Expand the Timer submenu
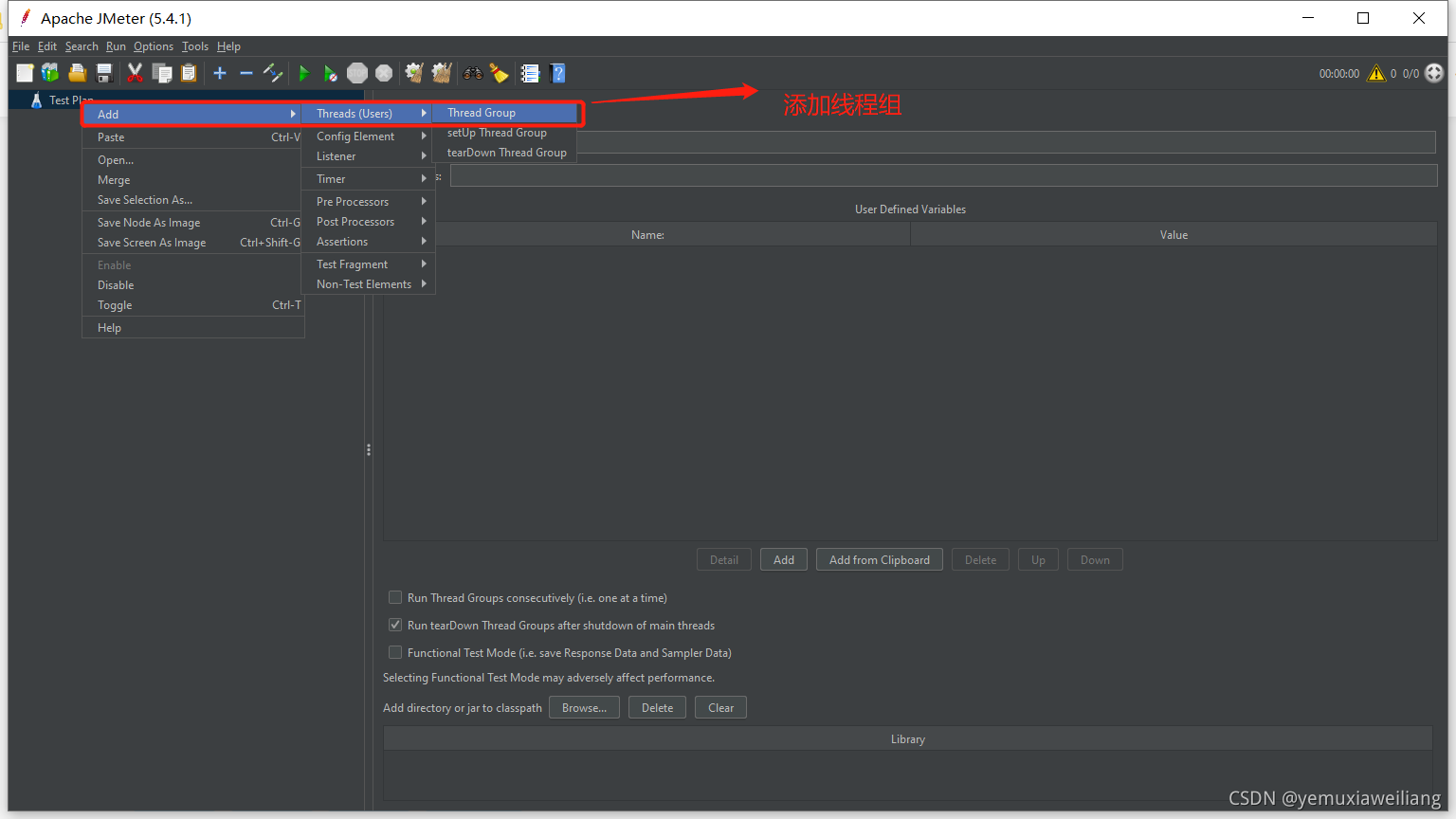Image resolution: width=1456 pixels, height=819 pixels. [x=368, y=179]
